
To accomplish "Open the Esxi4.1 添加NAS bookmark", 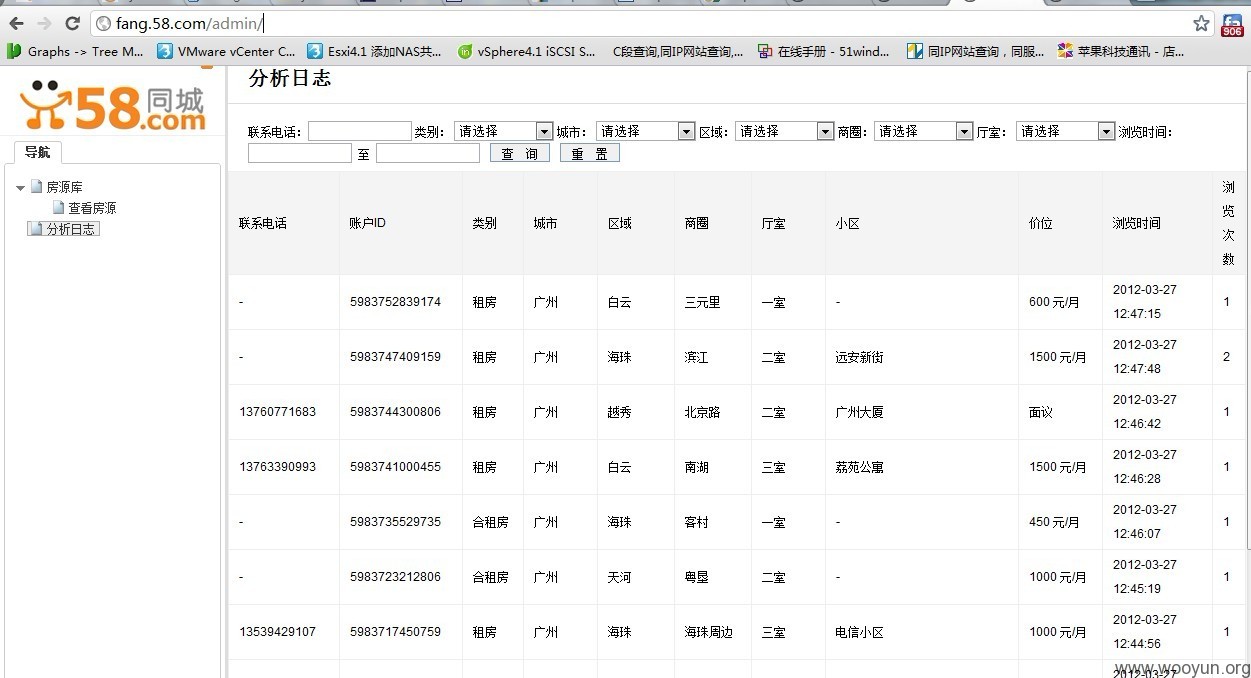I will [375, 51].
